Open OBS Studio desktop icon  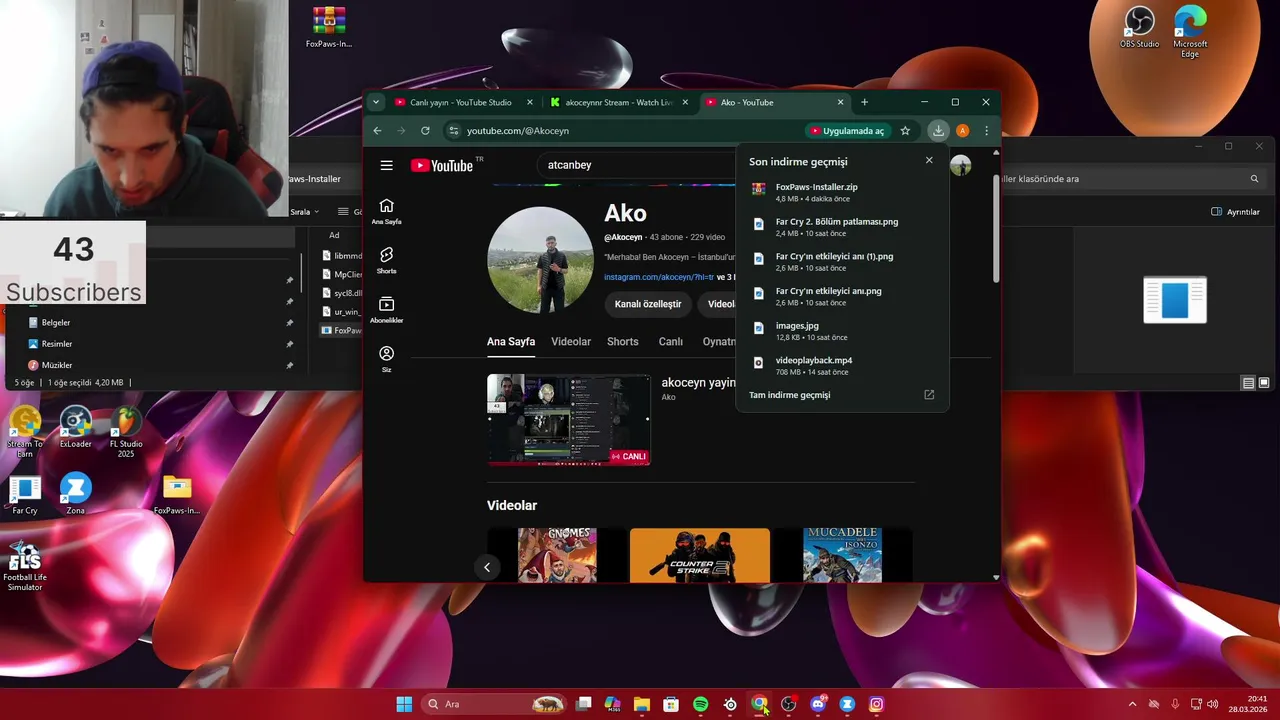[1140, 28]
